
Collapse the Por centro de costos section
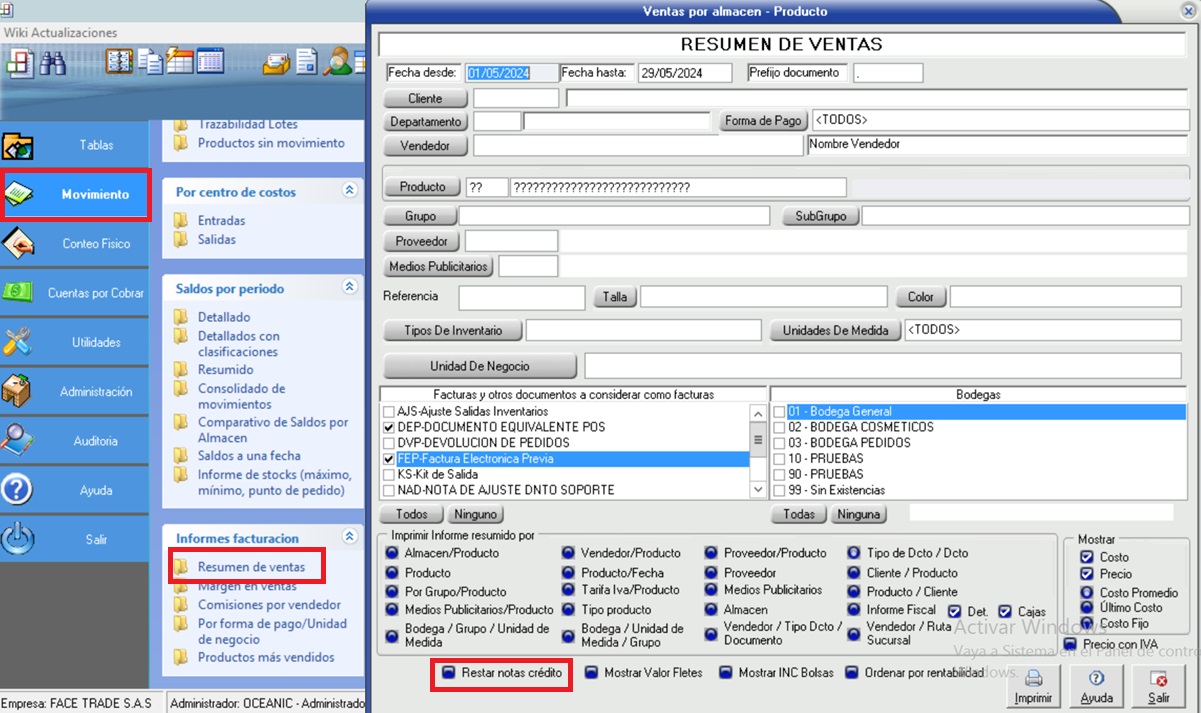tap(350, 191)
